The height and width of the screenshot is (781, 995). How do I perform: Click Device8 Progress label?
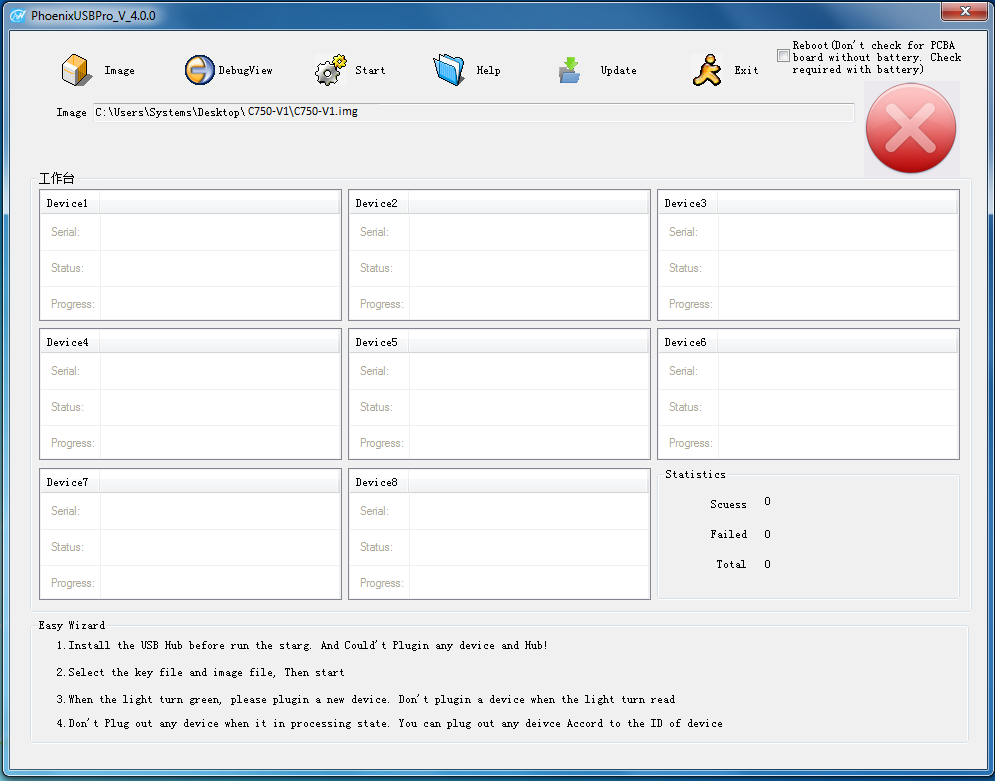(x=381, y=584)
